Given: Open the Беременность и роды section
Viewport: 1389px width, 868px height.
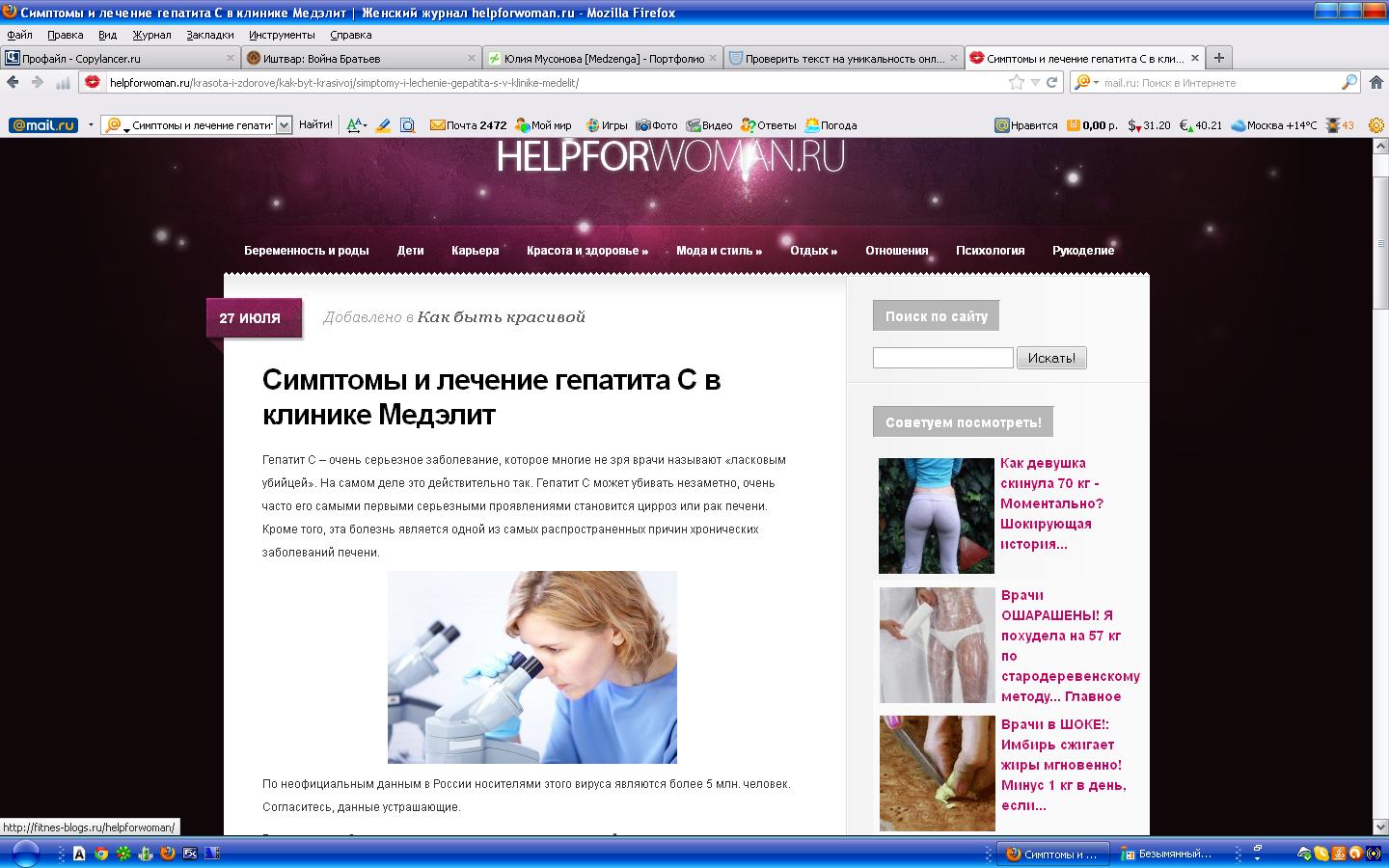Looking at the screenshot, I should point(307,251).
